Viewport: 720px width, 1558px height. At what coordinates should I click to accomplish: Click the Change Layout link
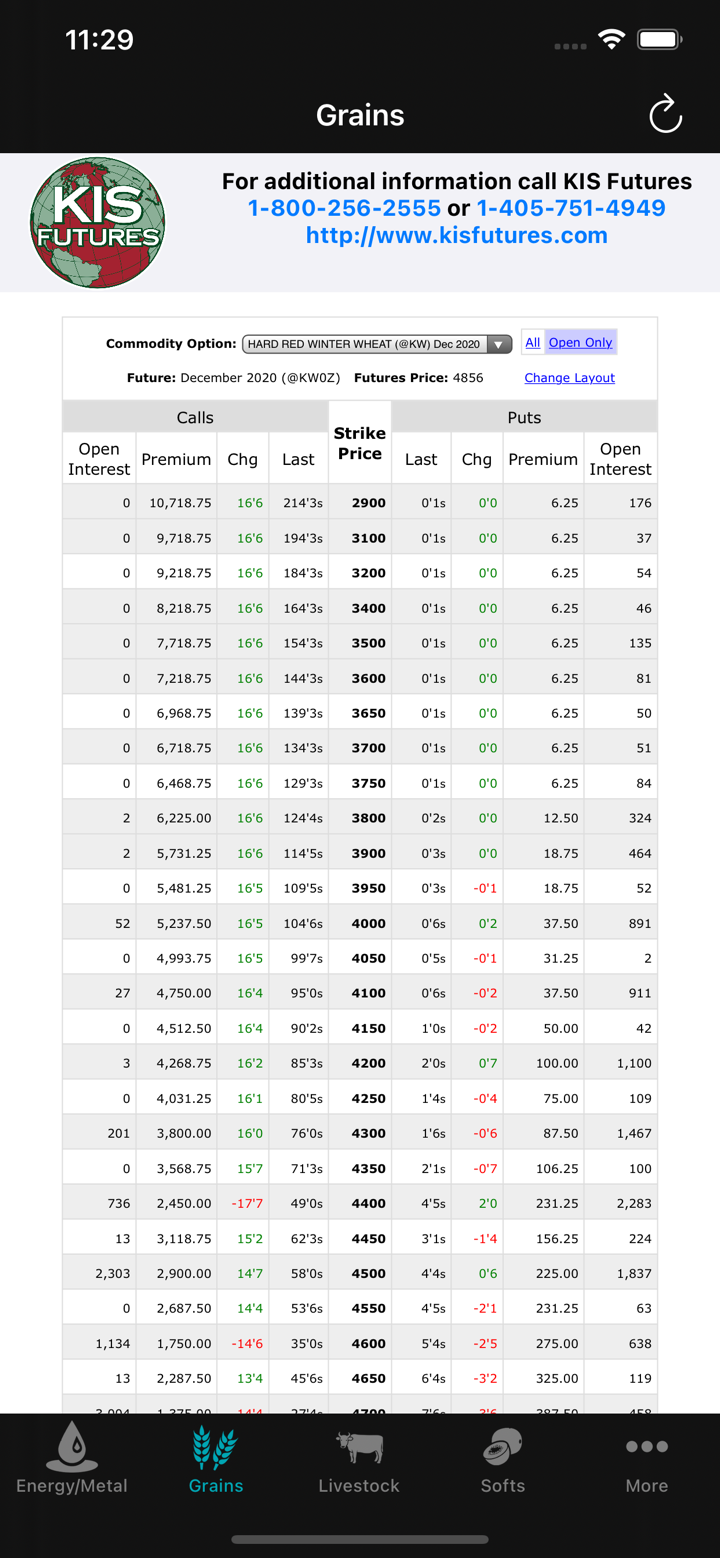click(569, 378)
